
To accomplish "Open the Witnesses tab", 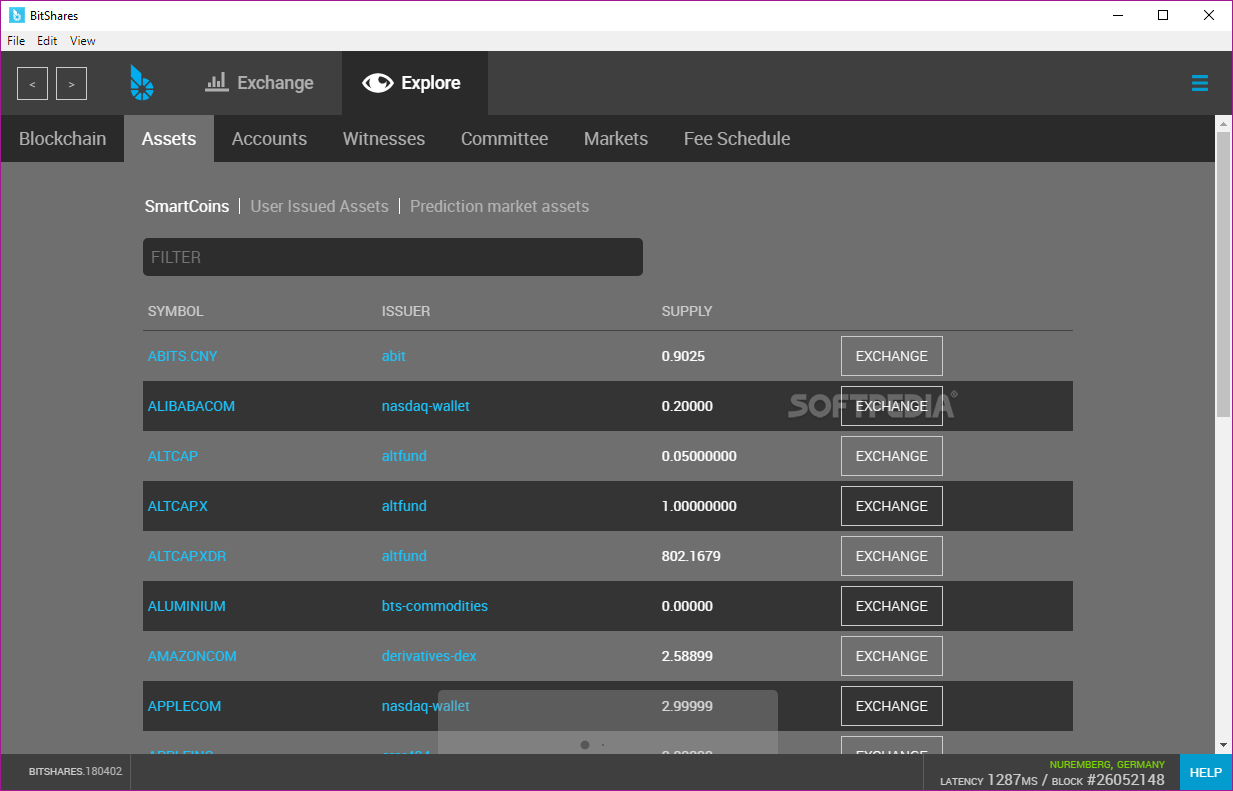I will pos(384,139).
